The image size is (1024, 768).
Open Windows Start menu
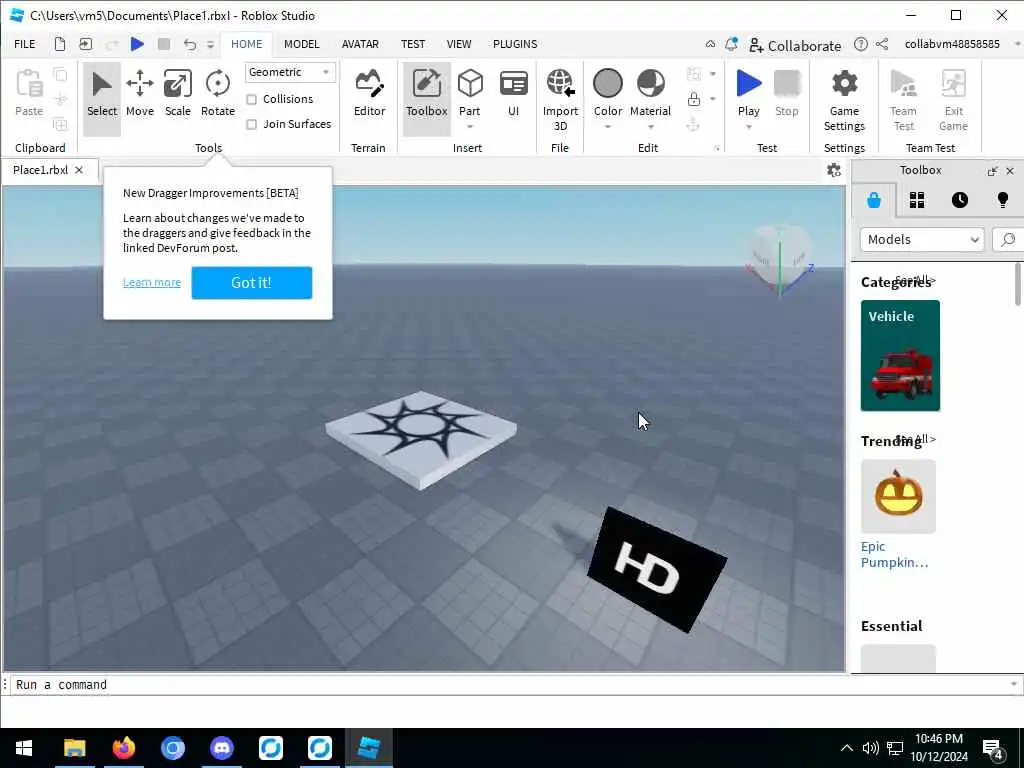(x=24, y=748)
